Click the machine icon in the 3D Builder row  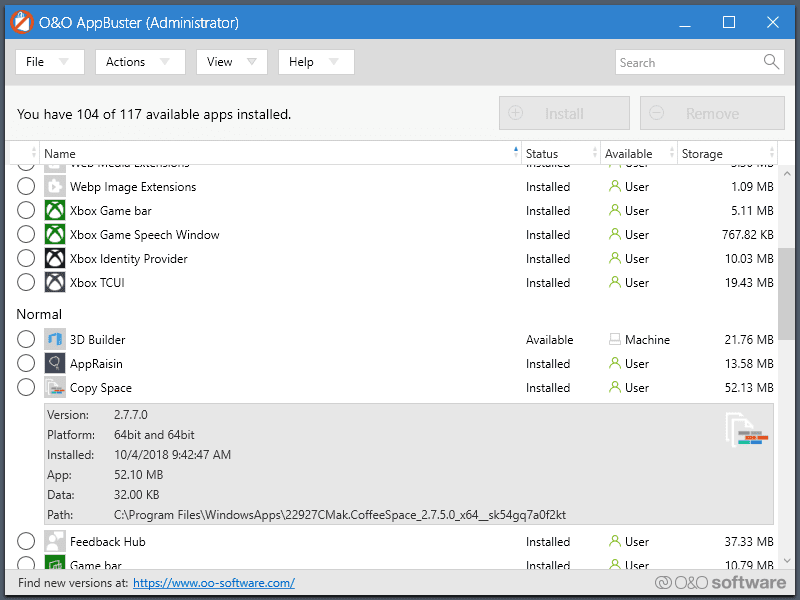[615, 339]
